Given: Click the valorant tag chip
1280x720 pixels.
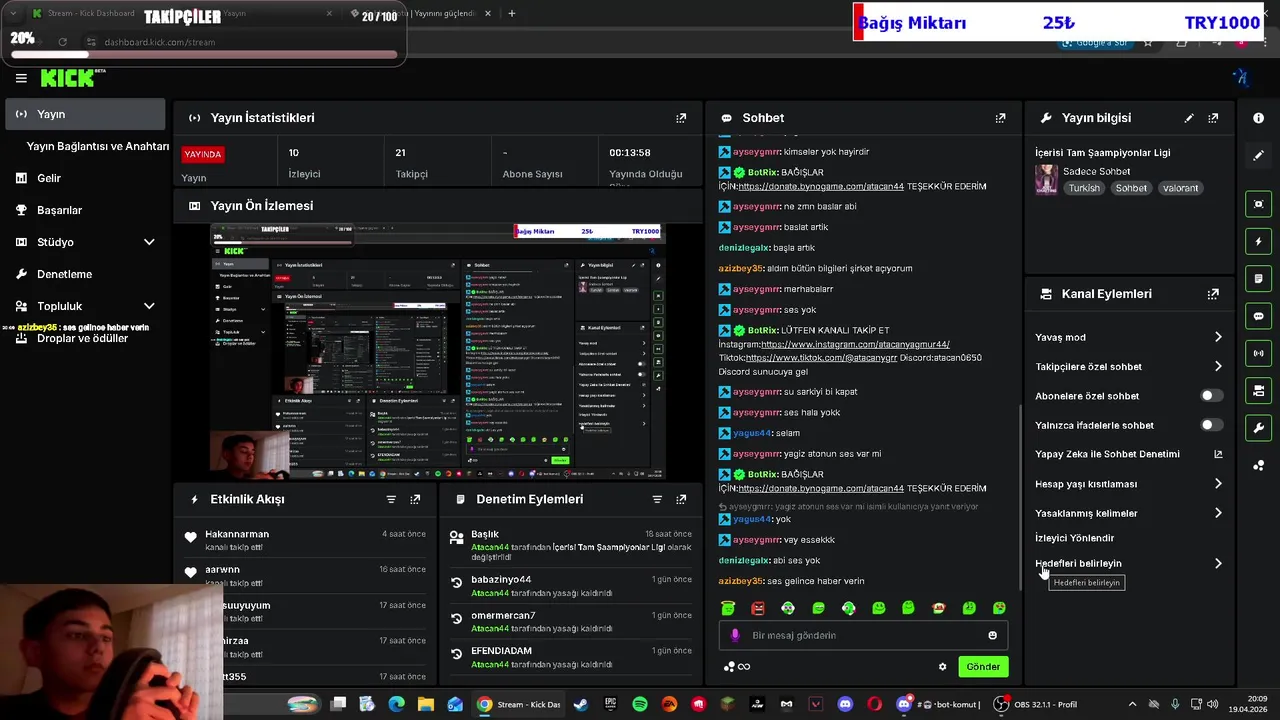Looking at the screenshot, I should [1180, 188].
